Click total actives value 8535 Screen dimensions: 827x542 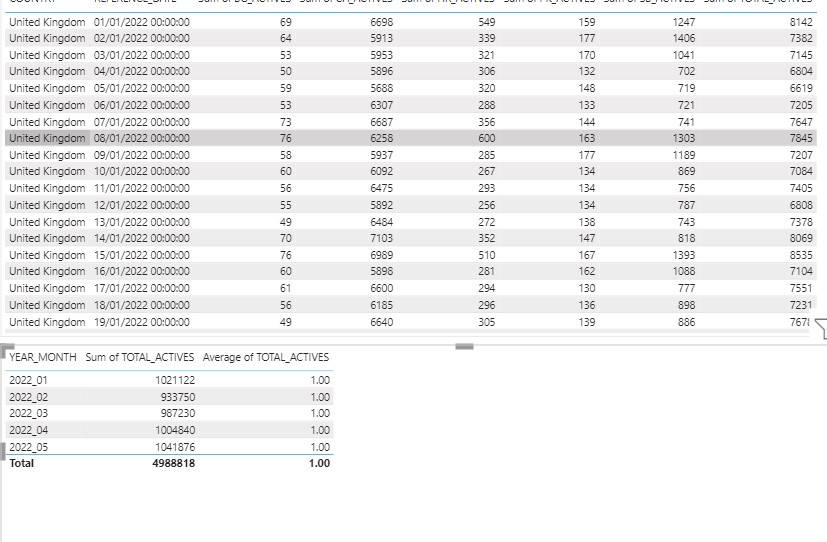pos(801,255)
